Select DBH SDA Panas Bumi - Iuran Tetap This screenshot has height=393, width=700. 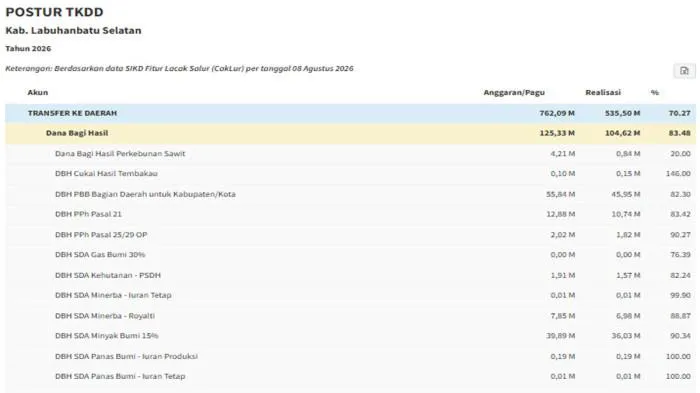coord(350,376)
